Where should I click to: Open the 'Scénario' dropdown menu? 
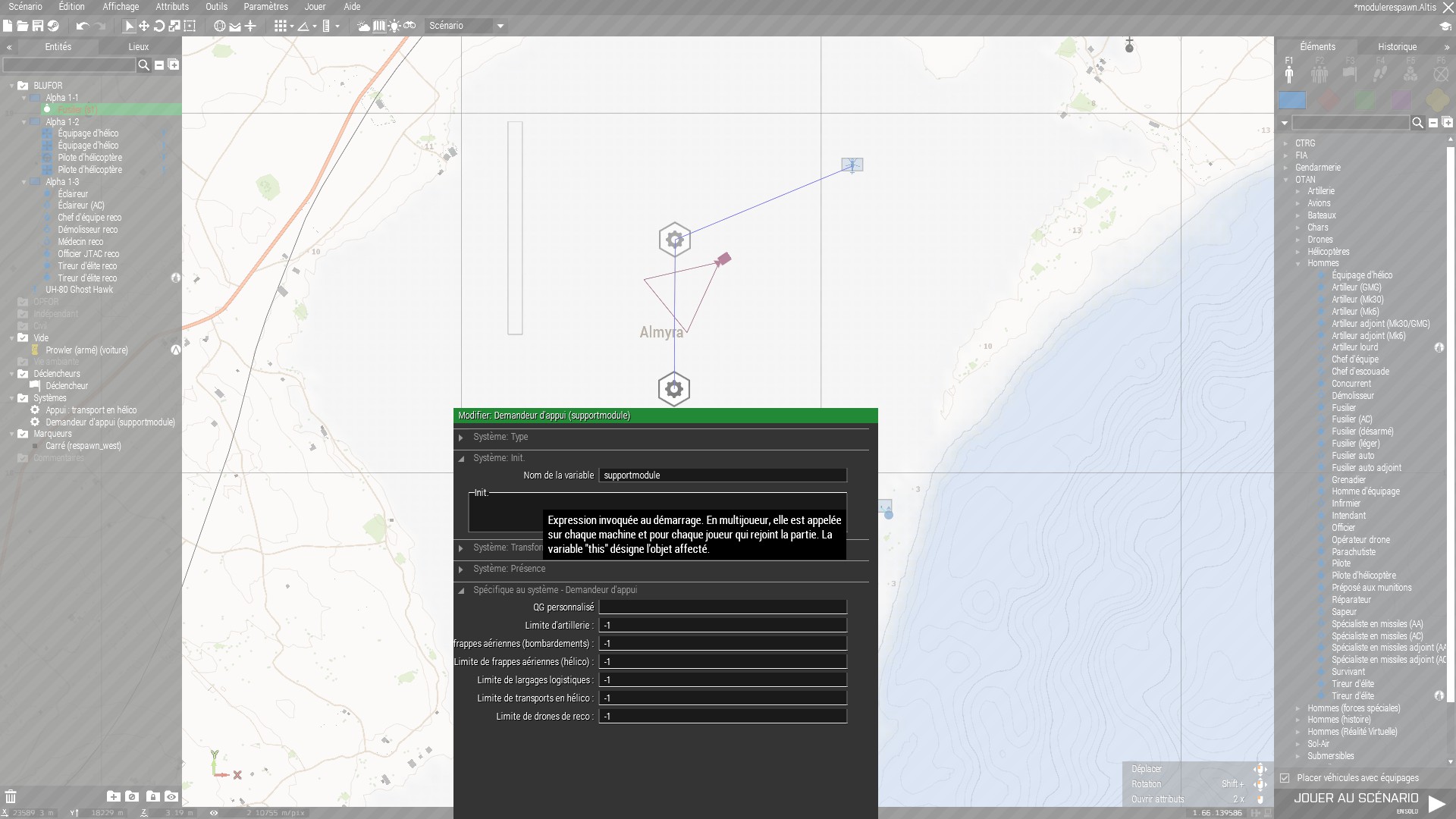tap(464, 25)
